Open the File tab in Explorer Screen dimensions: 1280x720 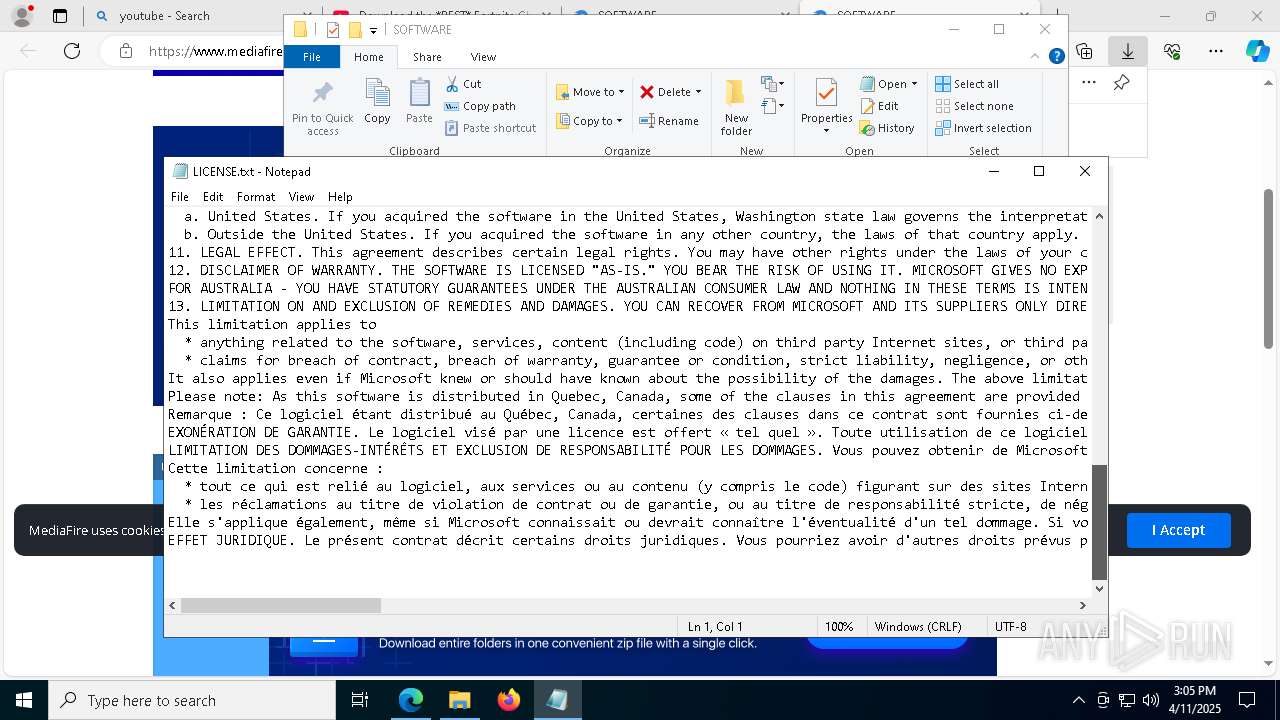pyautogui.click(x=312, y=57)
